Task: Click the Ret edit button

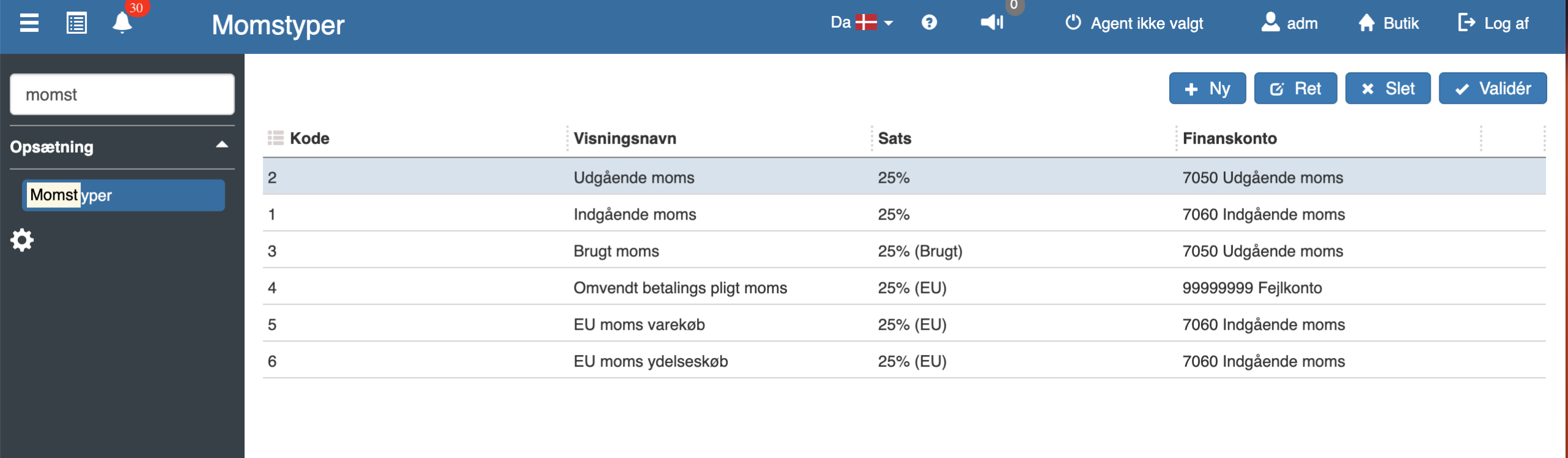Action: (x=1295, y=88)
